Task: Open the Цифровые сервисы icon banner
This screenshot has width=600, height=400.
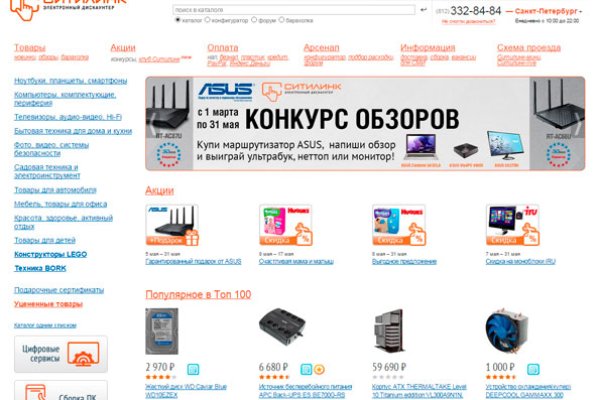Action: click(61, 354)
